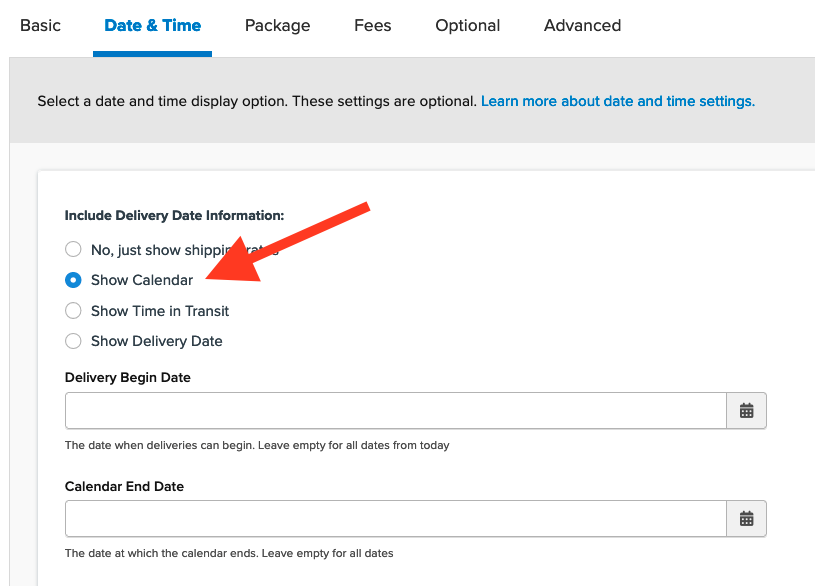Select the Show Calendar radio button
The width and height of the screenshot is (815, 586).
(73, 280)
